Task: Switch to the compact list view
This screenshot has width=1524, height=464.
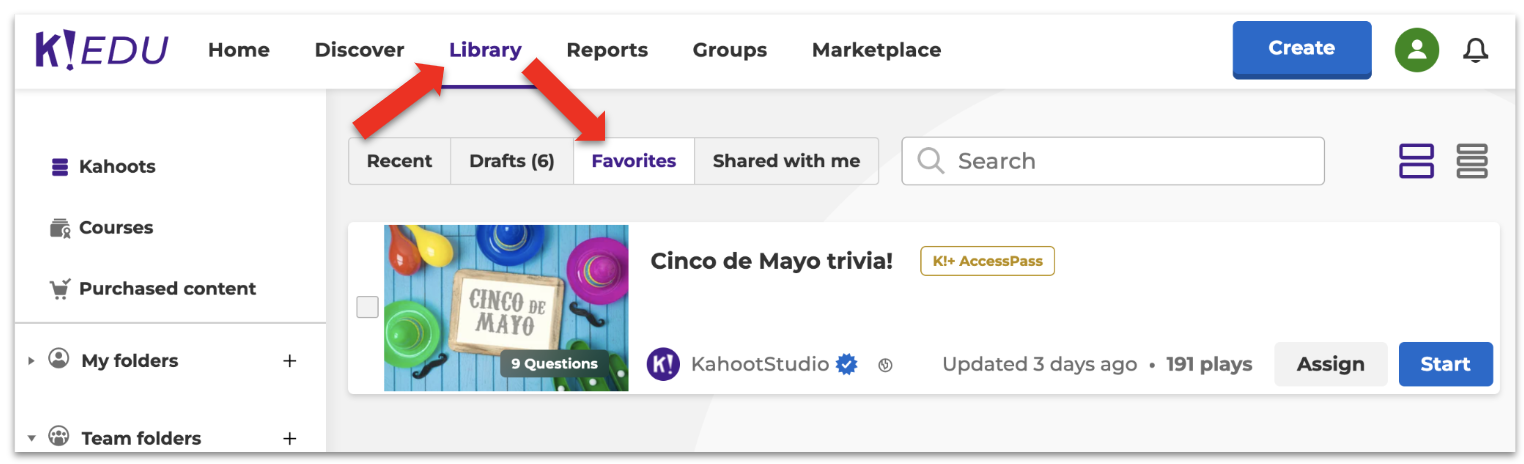Action: point(1472,161)
